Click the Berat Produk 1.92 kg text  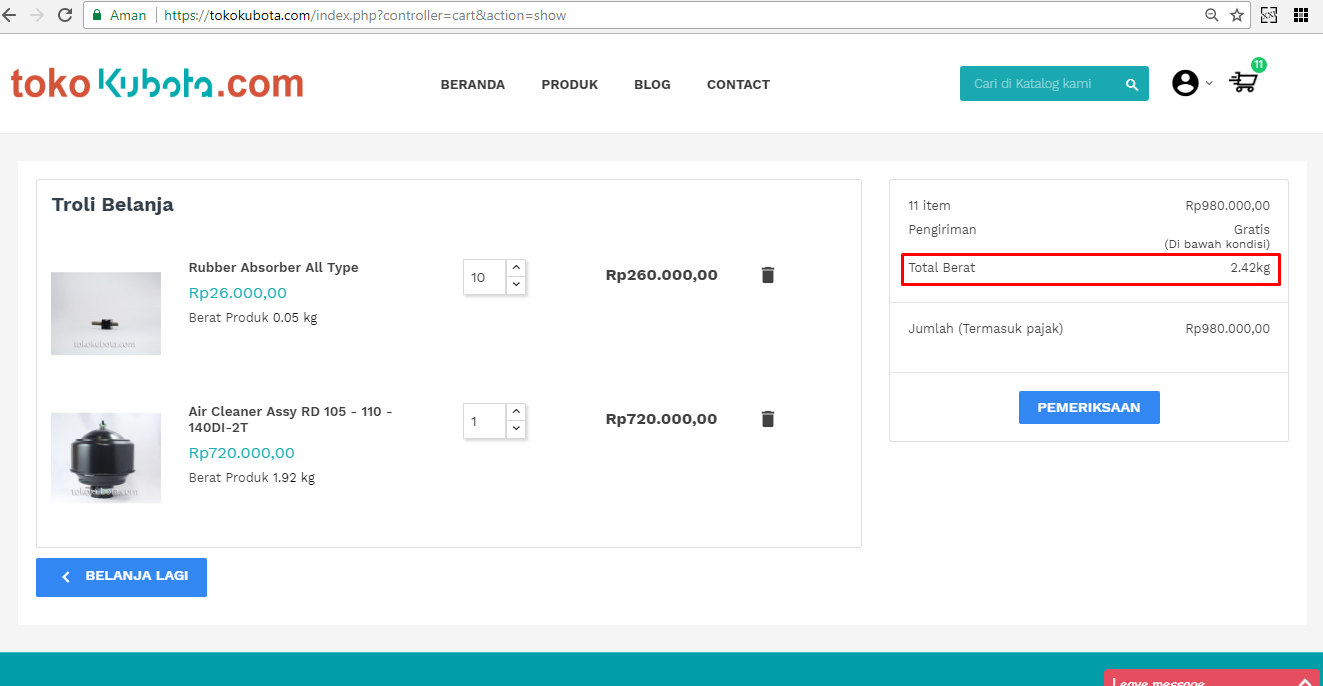[x=252, y=478]
